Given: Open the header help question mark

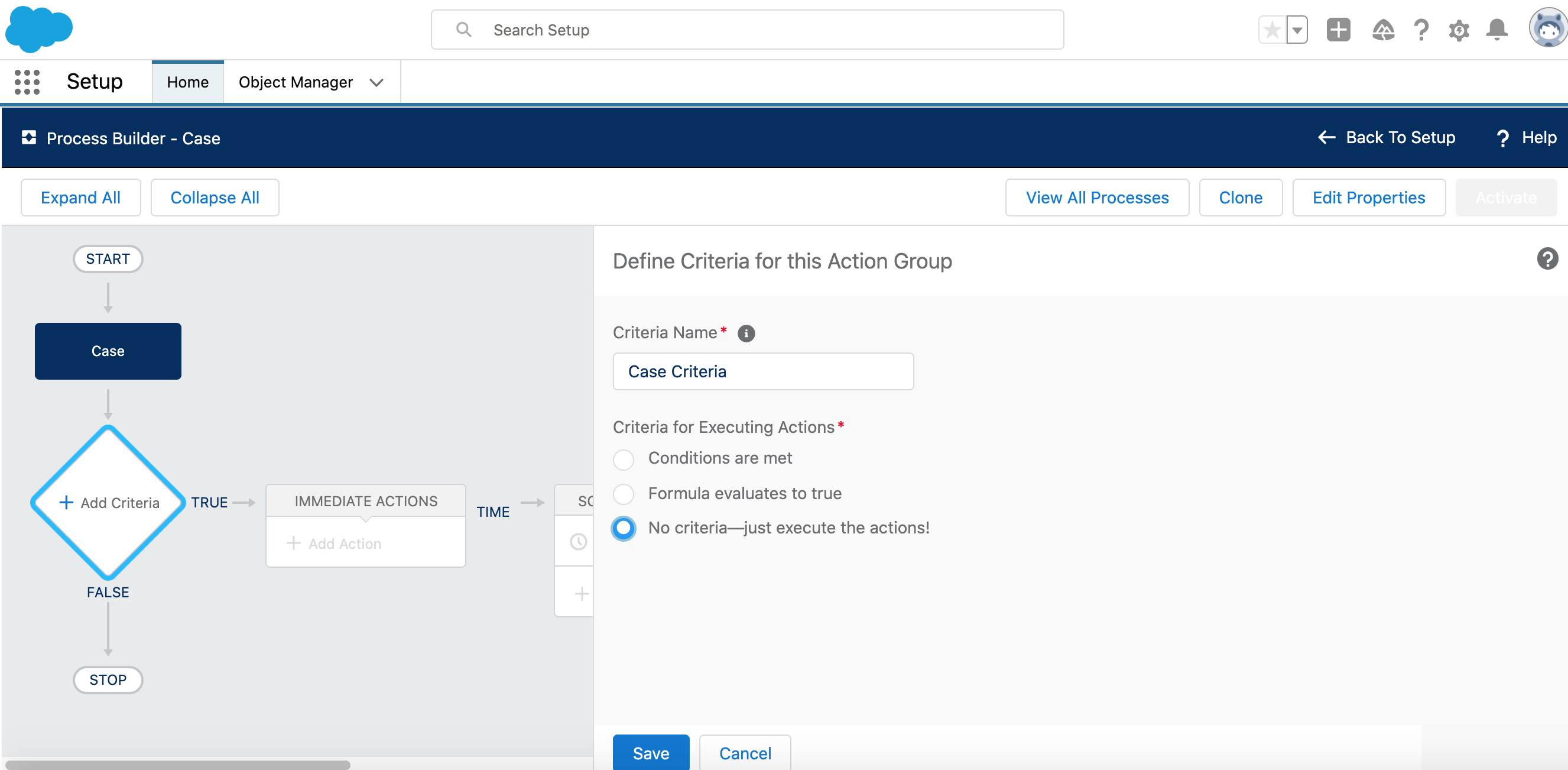Looking at the screenshot, I should click(1421, 30).
